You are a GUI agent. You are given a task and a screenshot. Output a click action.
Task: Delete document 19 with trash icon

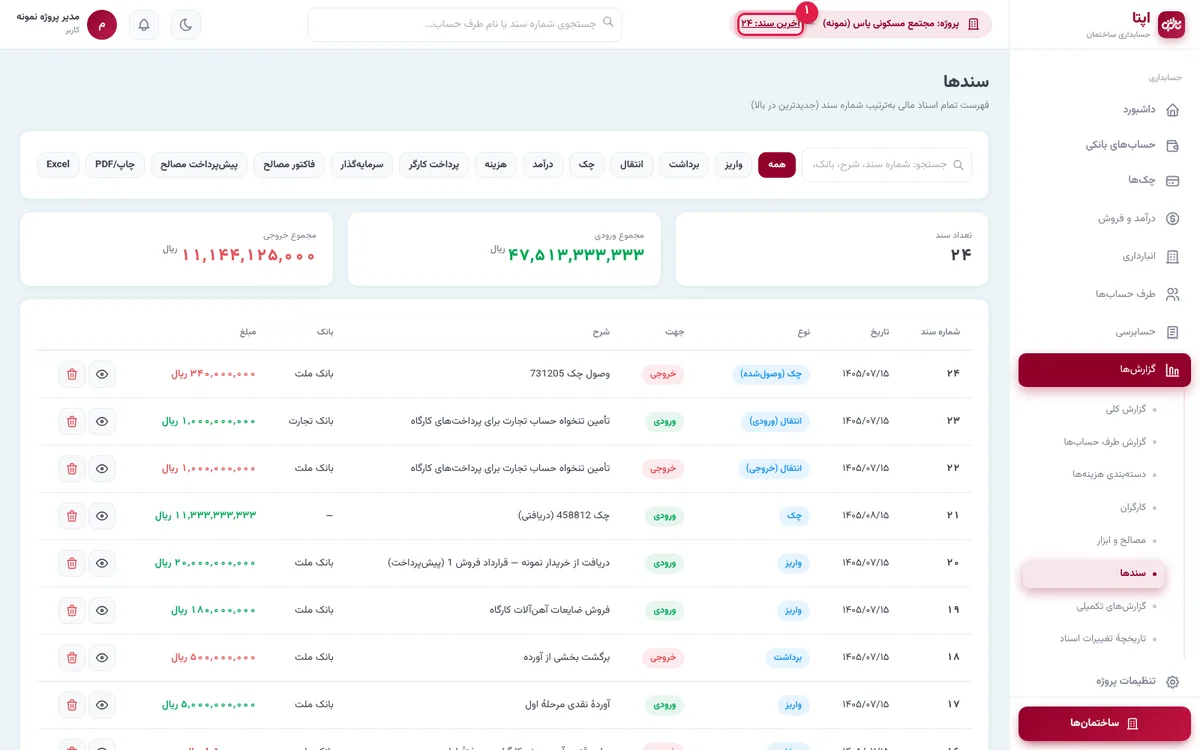point(72,610)
